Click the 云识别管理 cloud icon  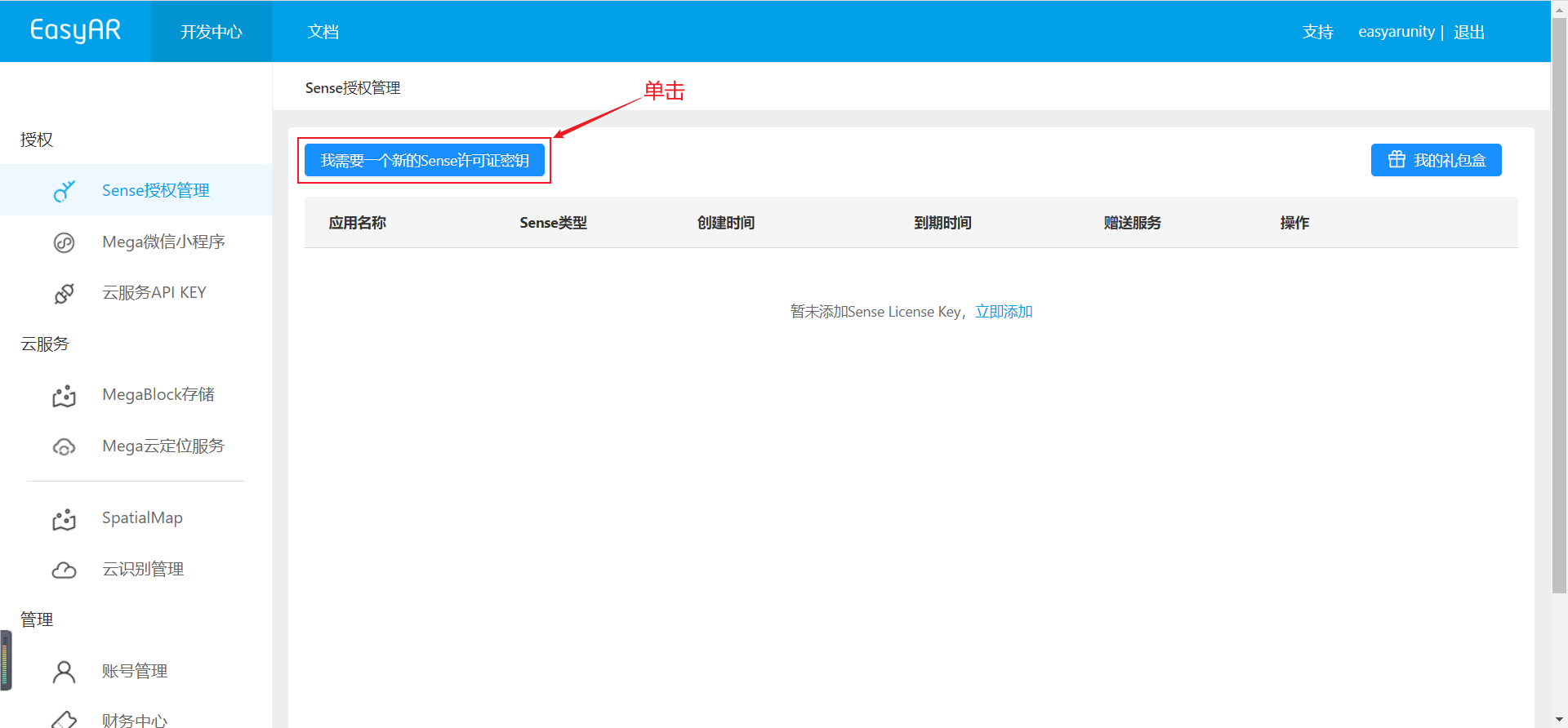64,570
